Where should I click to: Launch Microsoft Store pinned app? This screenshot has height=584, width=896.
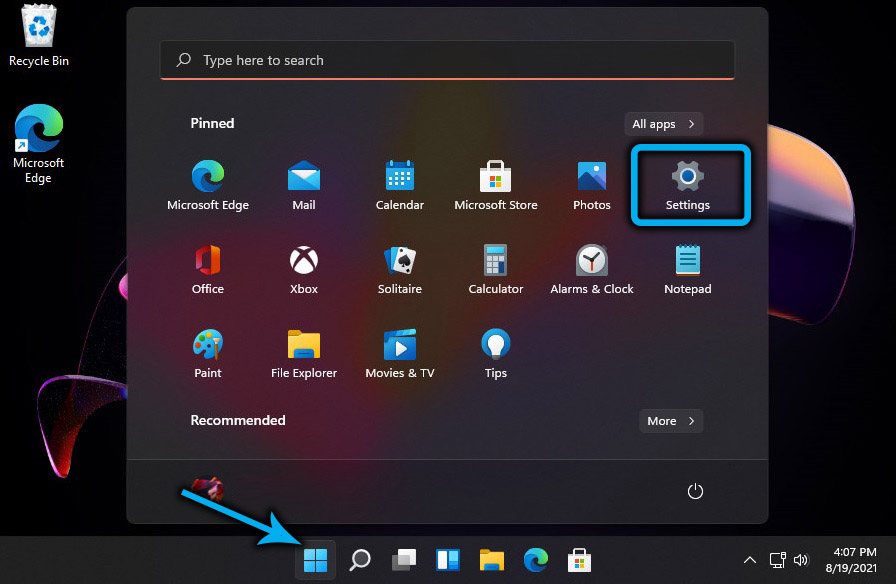(496, 183)
